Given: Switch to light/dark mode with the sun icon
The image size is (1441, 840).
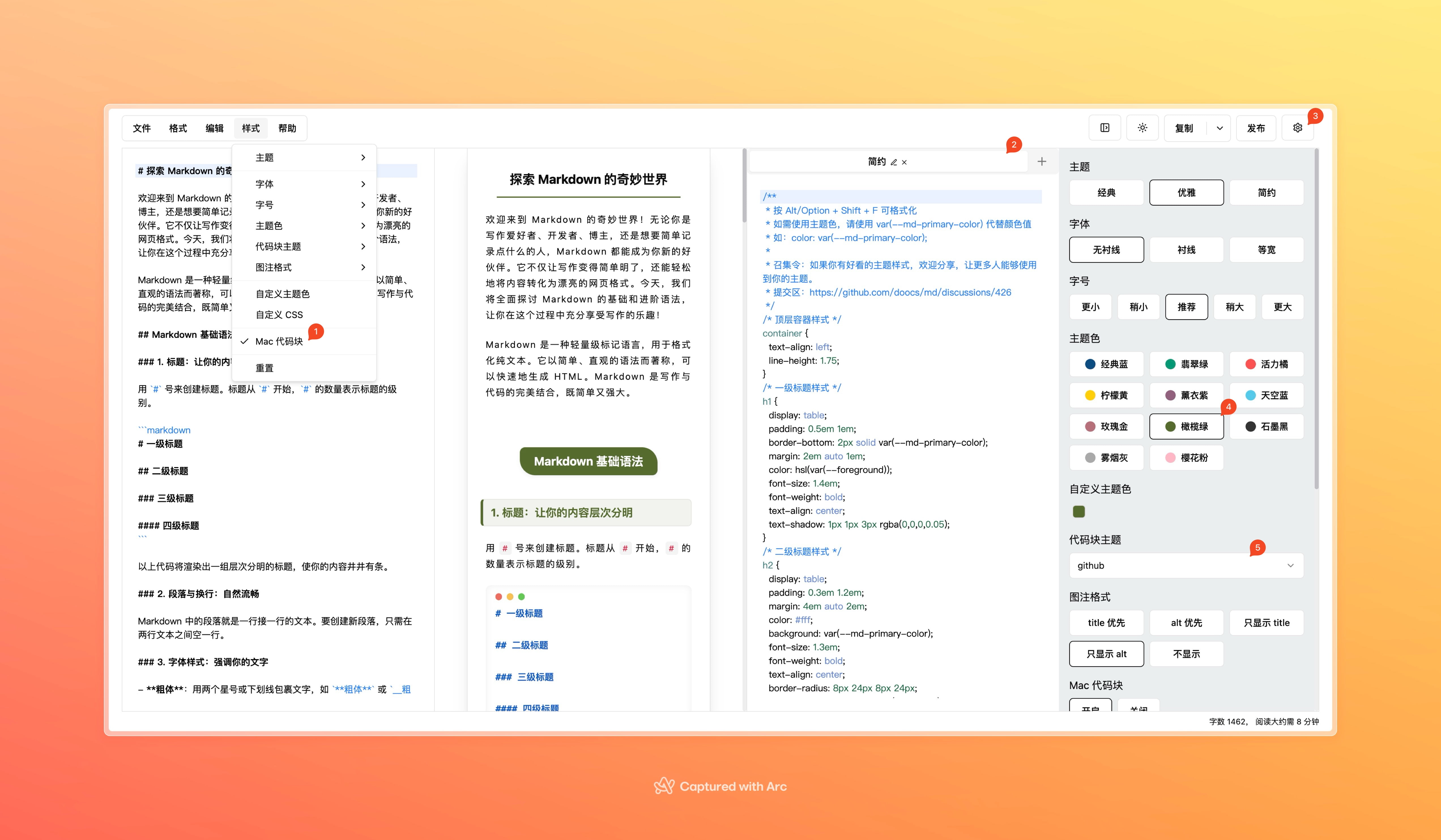Looking at the screenshot, I should coord(1142,127).
